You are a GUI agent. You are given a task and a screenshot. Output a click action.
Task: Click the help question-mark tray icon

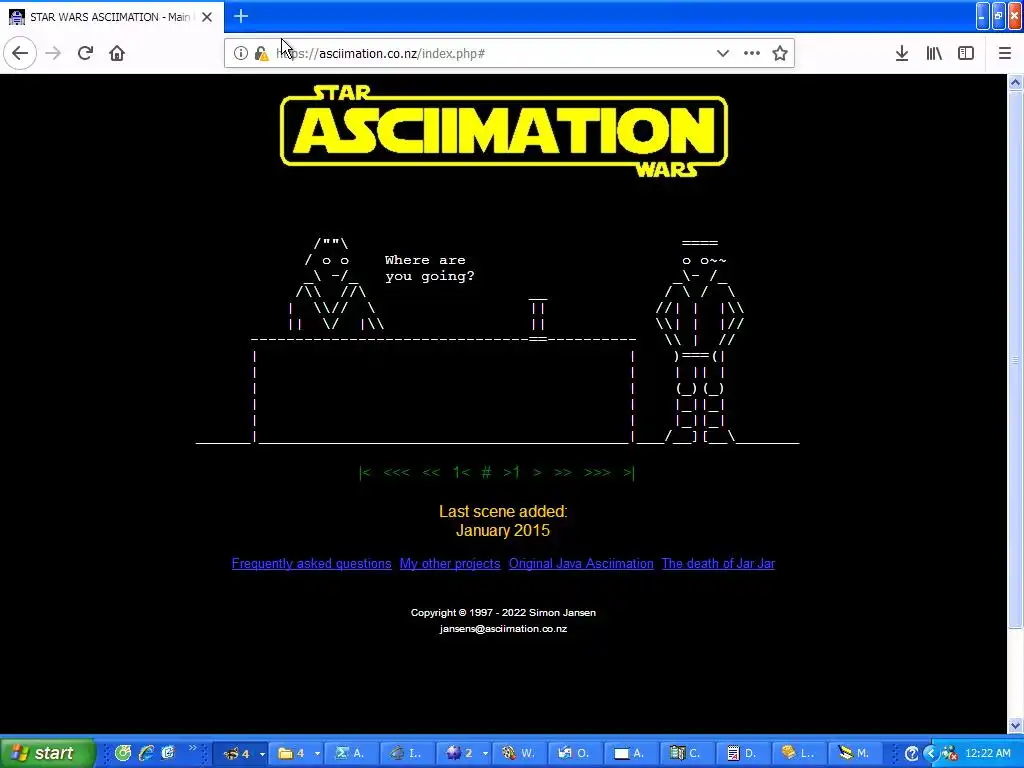point(912,754)
